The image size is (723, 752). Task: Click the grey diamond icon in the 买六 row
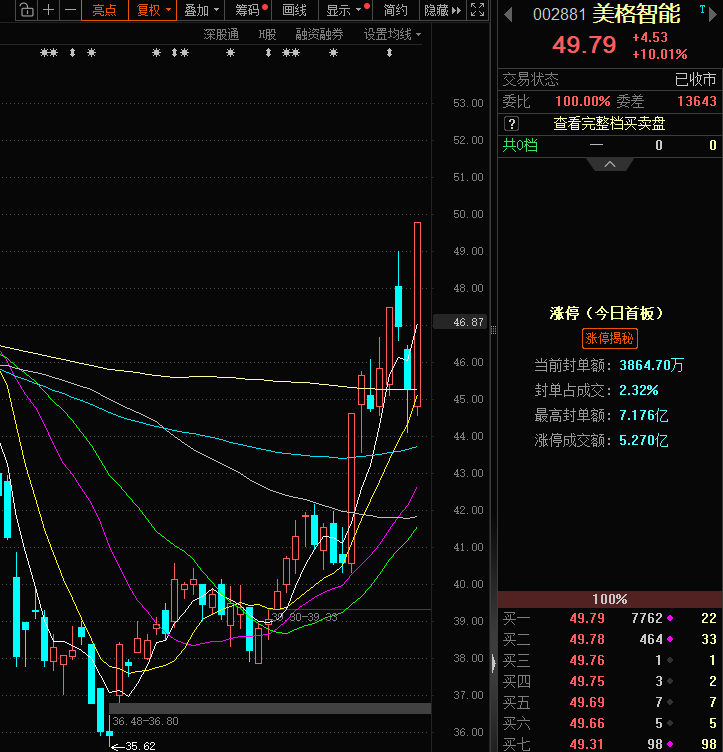(x=670, y=724)
